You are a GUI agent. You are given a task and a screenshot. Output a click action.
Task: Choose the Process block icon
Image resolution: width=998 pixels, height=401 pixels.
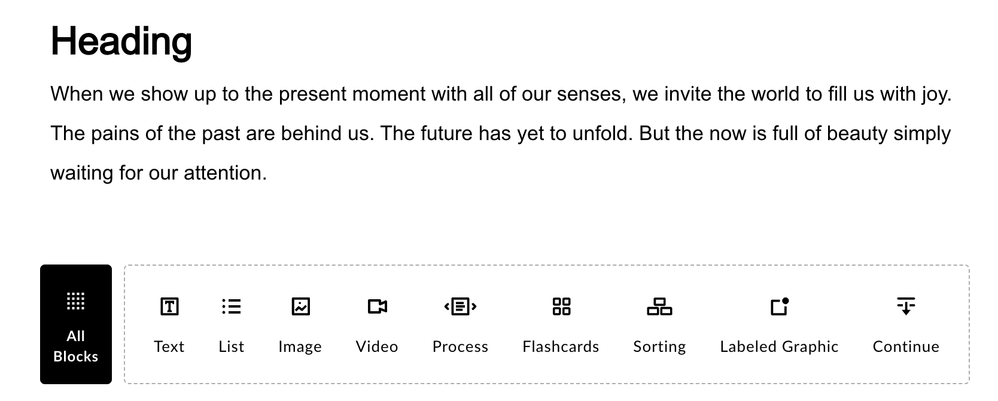(x=460, y=306)
